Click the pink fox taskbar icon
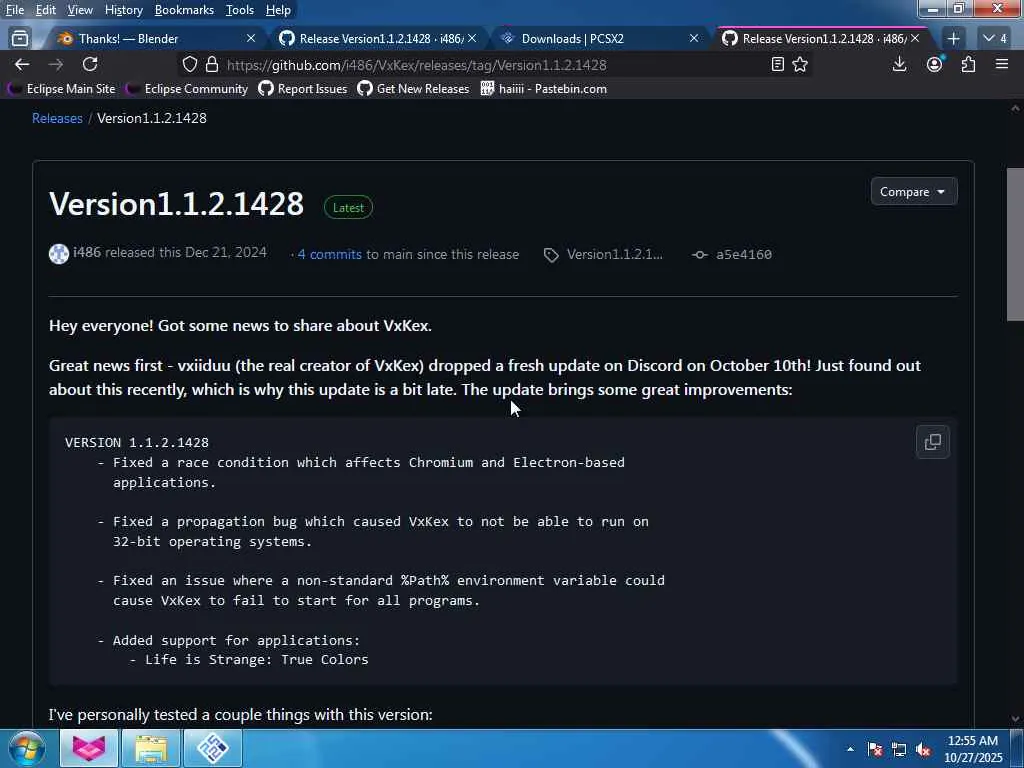Image resolution: width=1024 pixels, height=768 pixels. coord(89,748)
